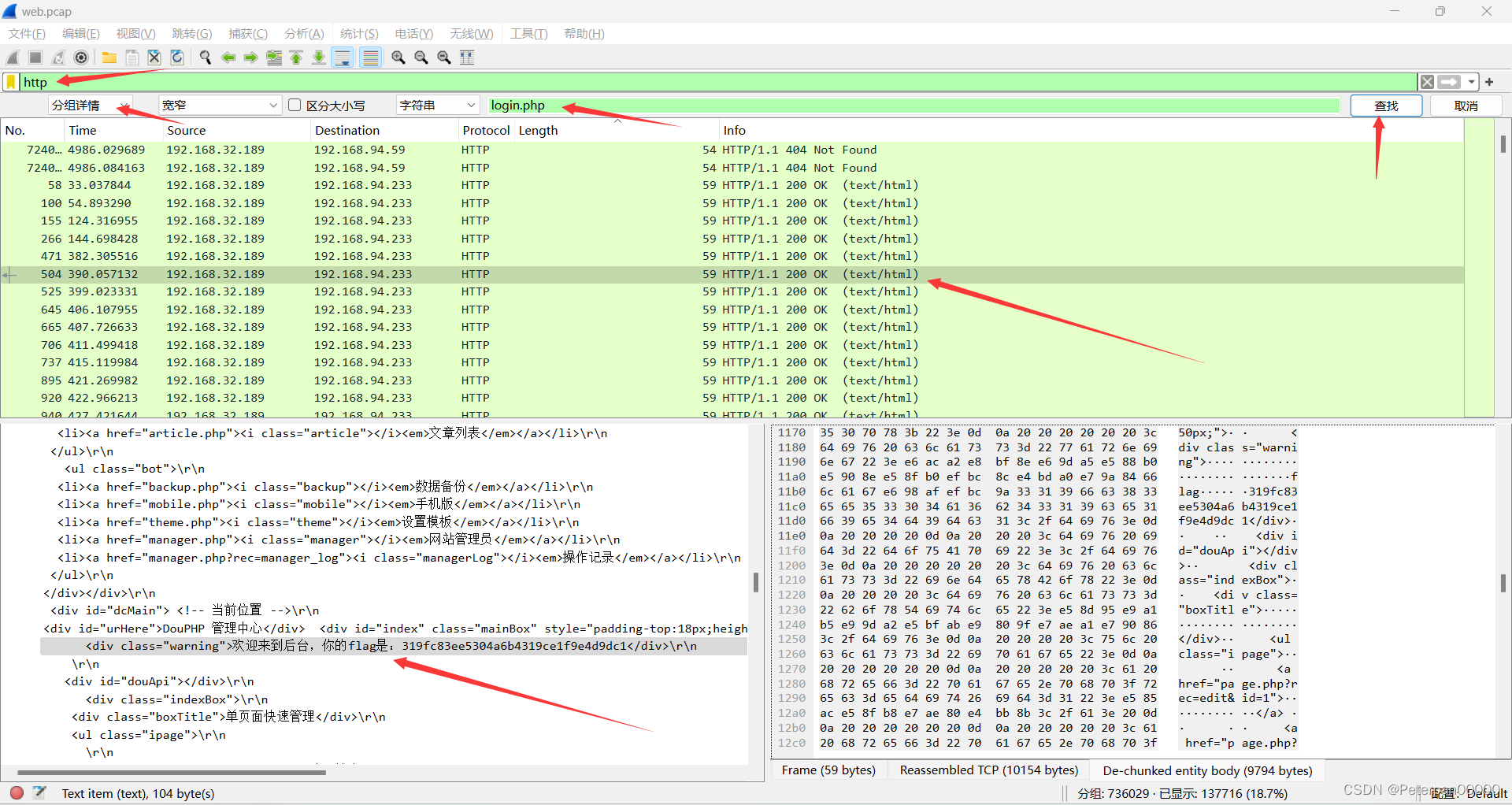This screenshot has height=805, width=1512.
Task: Select hex offset row 11b0
Action: coord(1037,492)
